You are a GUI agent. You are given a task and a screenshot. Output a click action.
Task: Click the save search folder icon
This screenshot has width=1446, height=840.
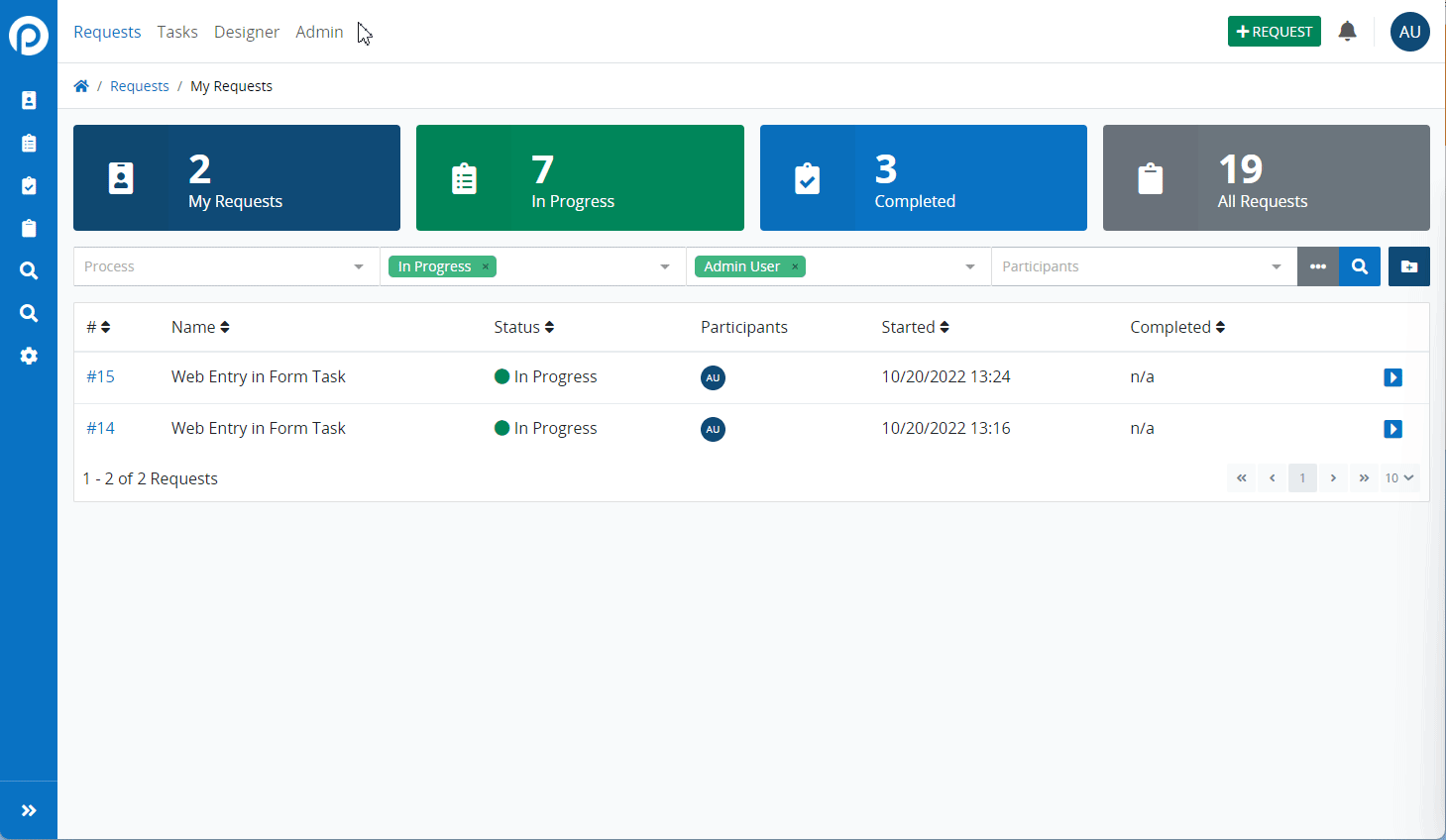point(1408,266)
